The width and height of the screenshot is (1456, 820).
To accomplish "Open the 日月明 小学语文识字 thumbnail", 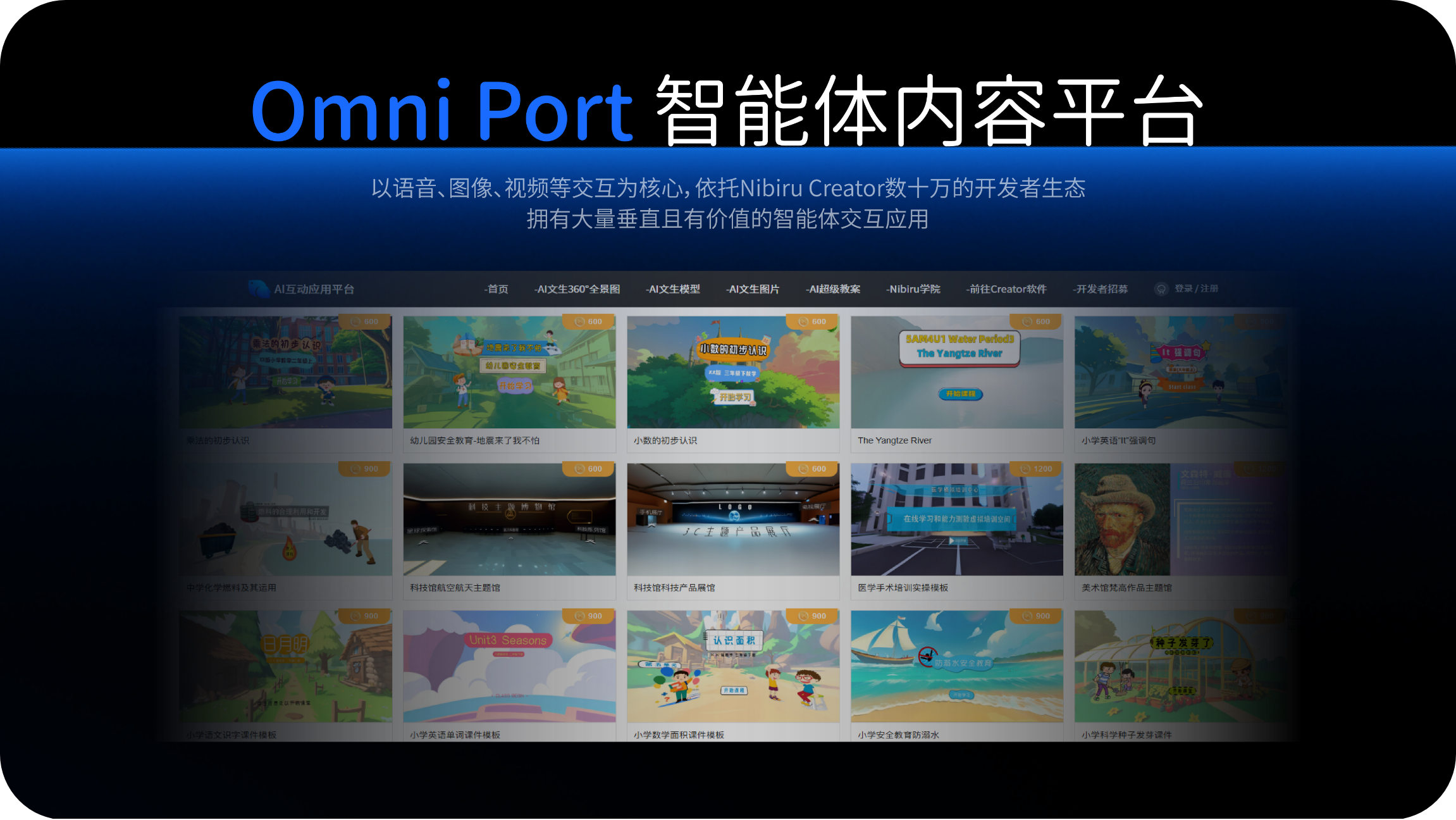I will [285, 666].
